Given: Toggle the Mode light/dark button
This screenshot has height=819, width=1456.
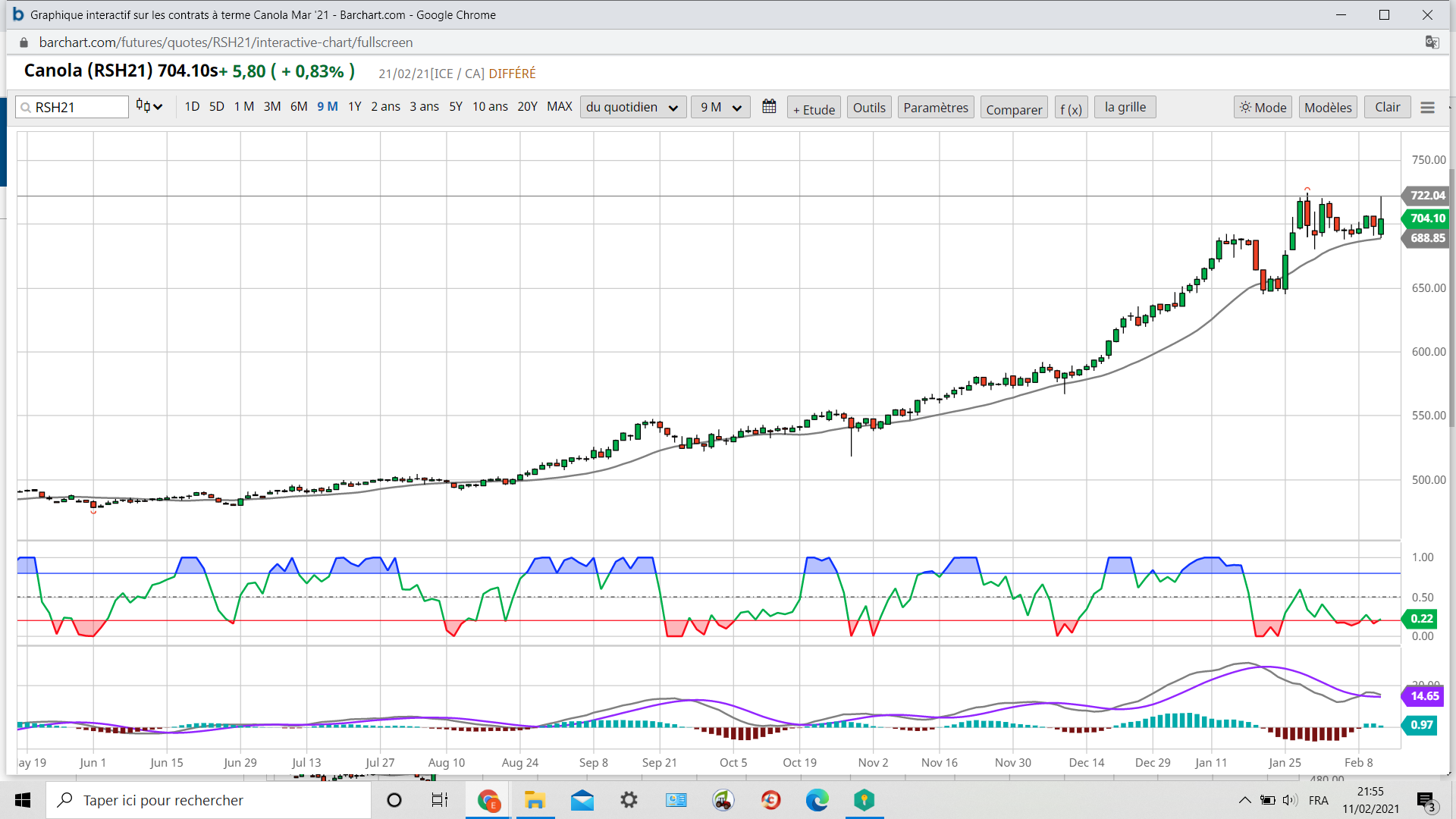Looking at the screenshot, I should point(1263,108).
